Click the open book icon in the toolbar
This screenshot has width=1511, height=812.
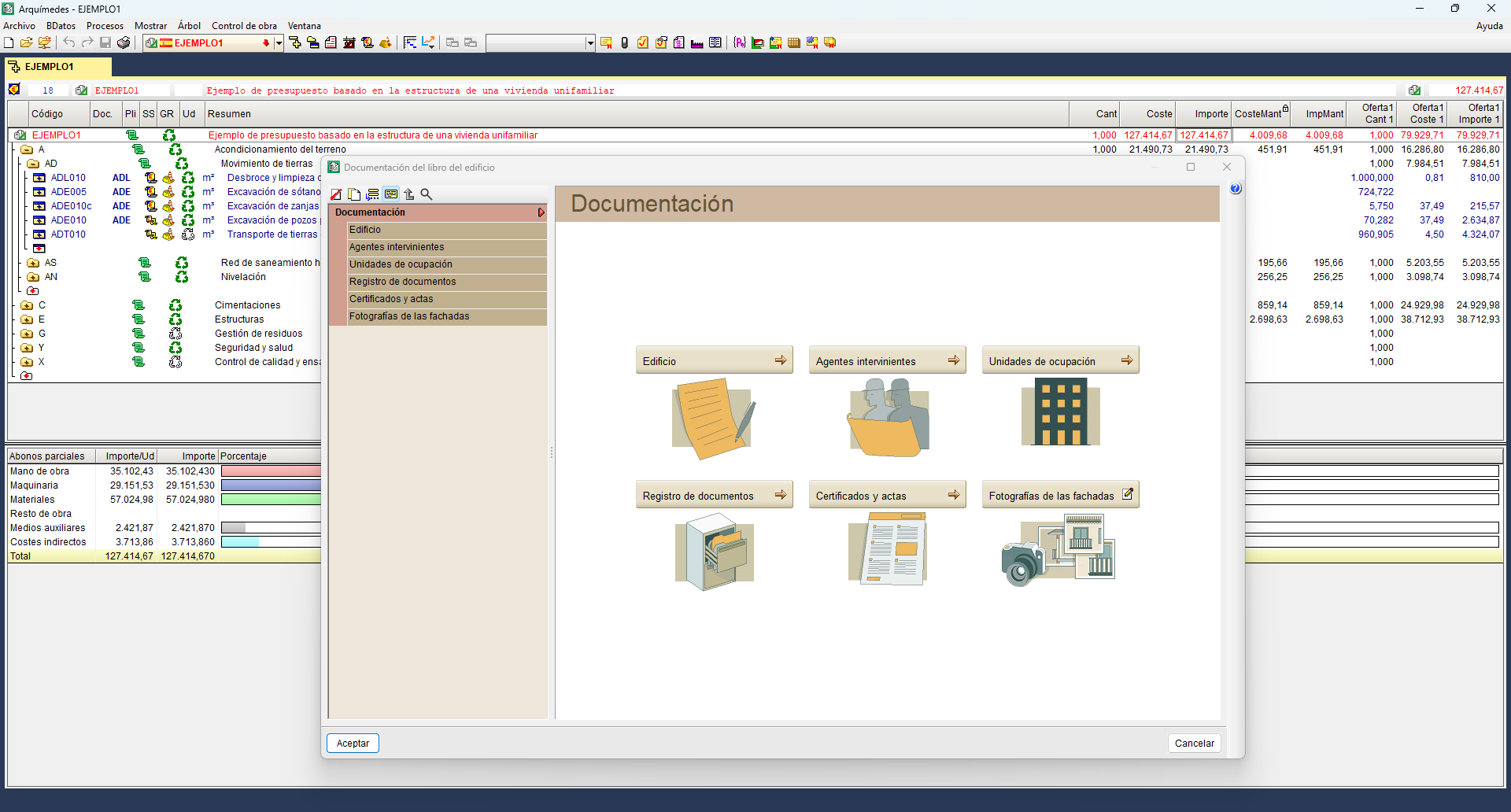tap(715, 42)
